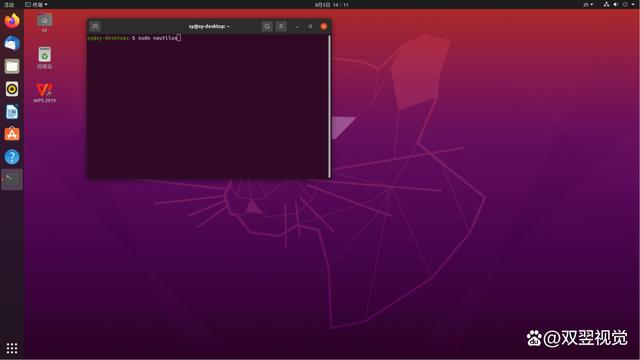Click the terminal vertical scrollbar
The image size is (640, 360).
[329, 106]
